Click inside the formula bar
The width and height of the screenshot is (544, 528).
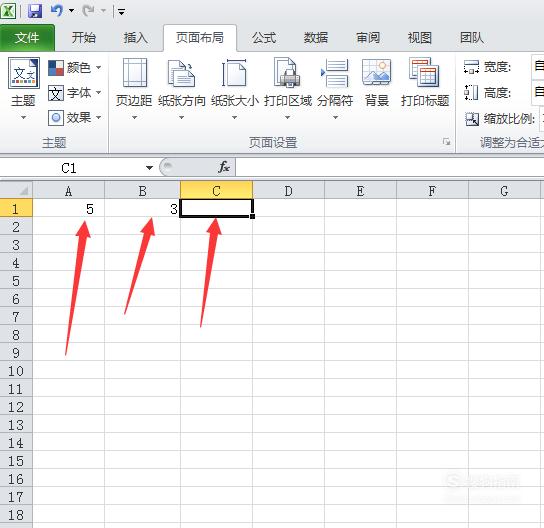(390, 168)
